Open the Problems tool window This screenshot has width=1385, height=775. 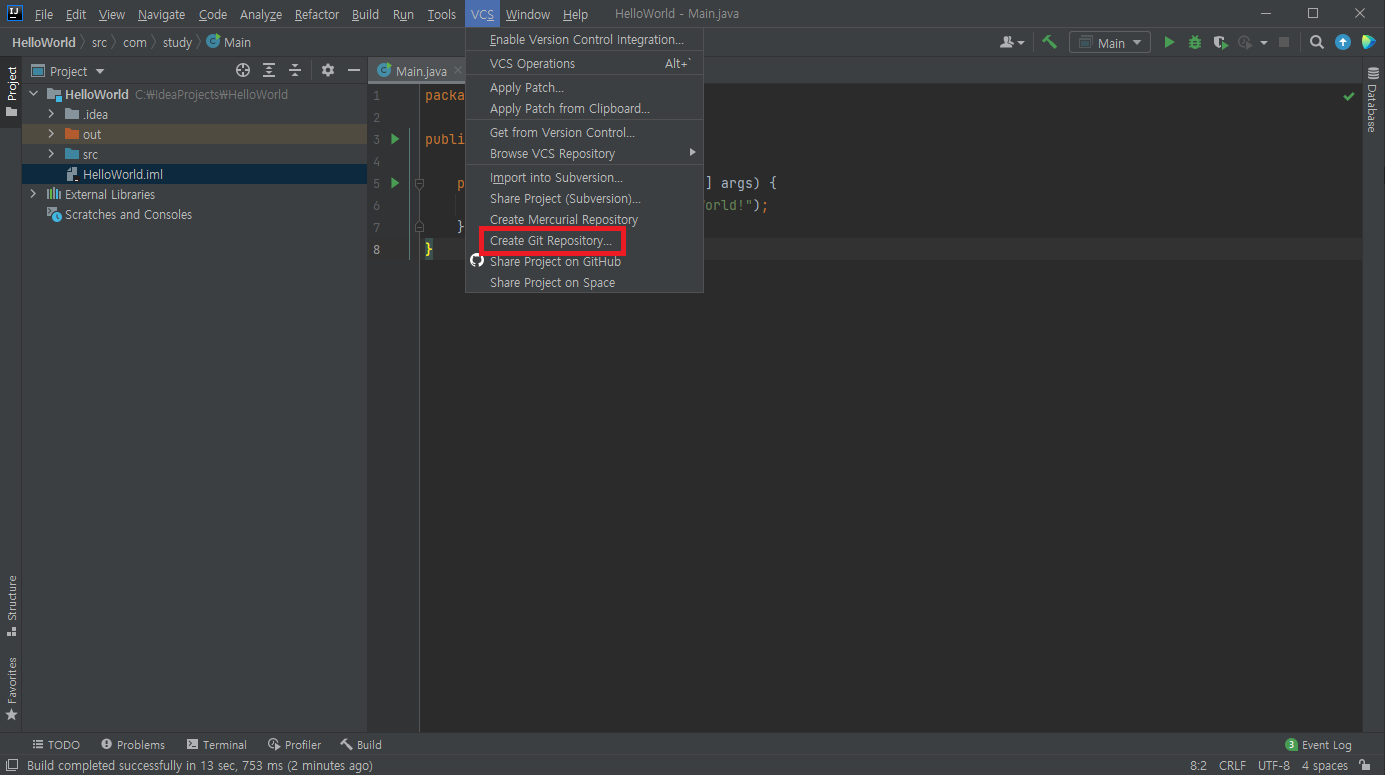[133, 745]
